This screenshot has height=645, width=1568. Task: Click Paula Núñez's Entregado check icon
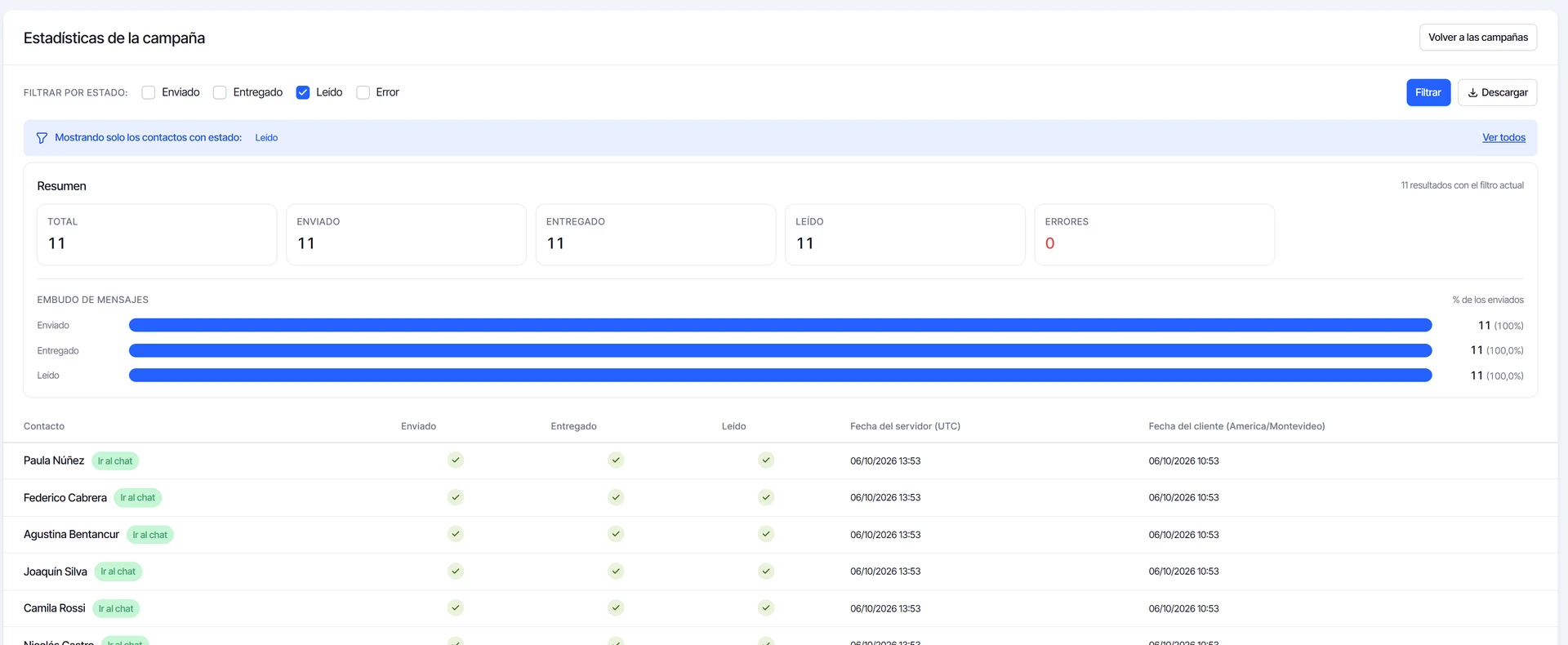pyautogui.click(x=616, y=460)
